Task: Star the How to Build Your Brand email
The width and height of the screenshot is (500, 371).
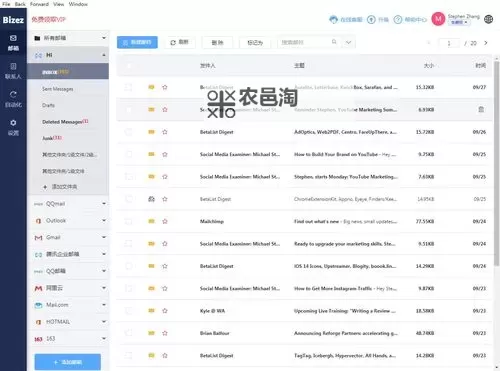Action: click(165, 154)
